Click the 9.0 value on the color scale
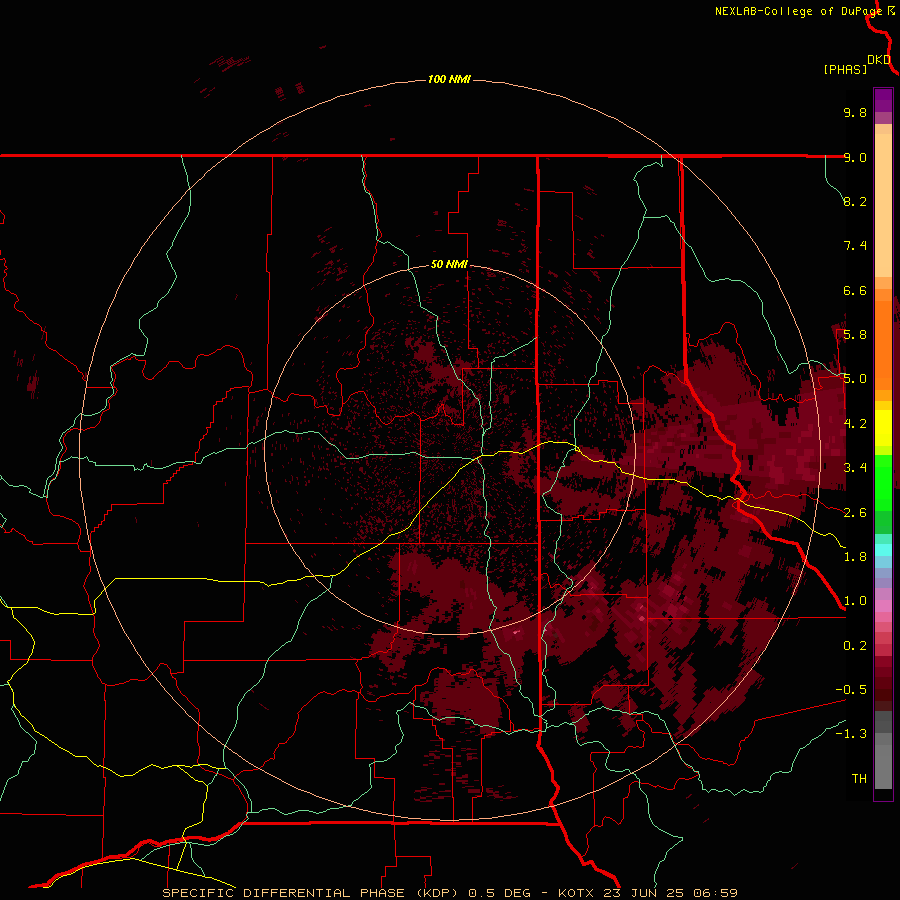The width and height of the screenshot is (900, 900). (855, 157)
